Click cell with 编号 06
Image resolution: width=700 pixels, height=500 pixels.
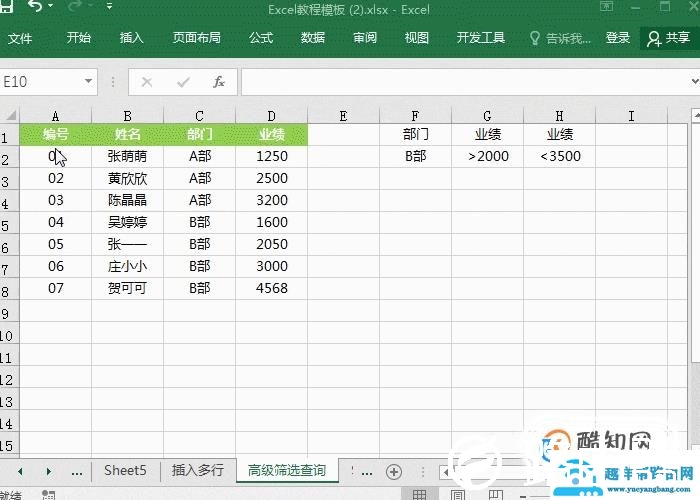(55, 266)
